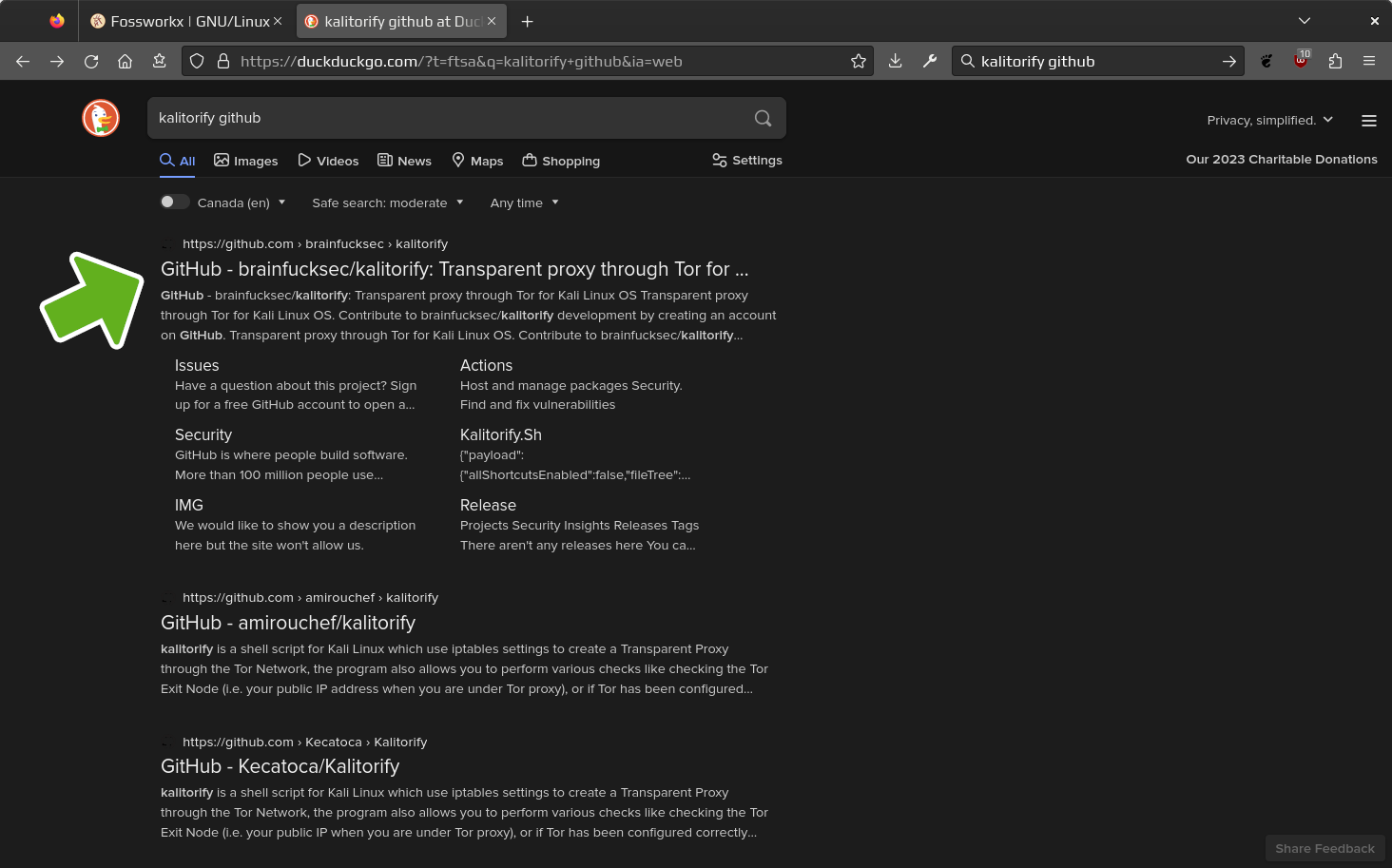Click the DuckDuckGo search input field
The width and height of the screenshot is (1392, 868).
(447, 118)
